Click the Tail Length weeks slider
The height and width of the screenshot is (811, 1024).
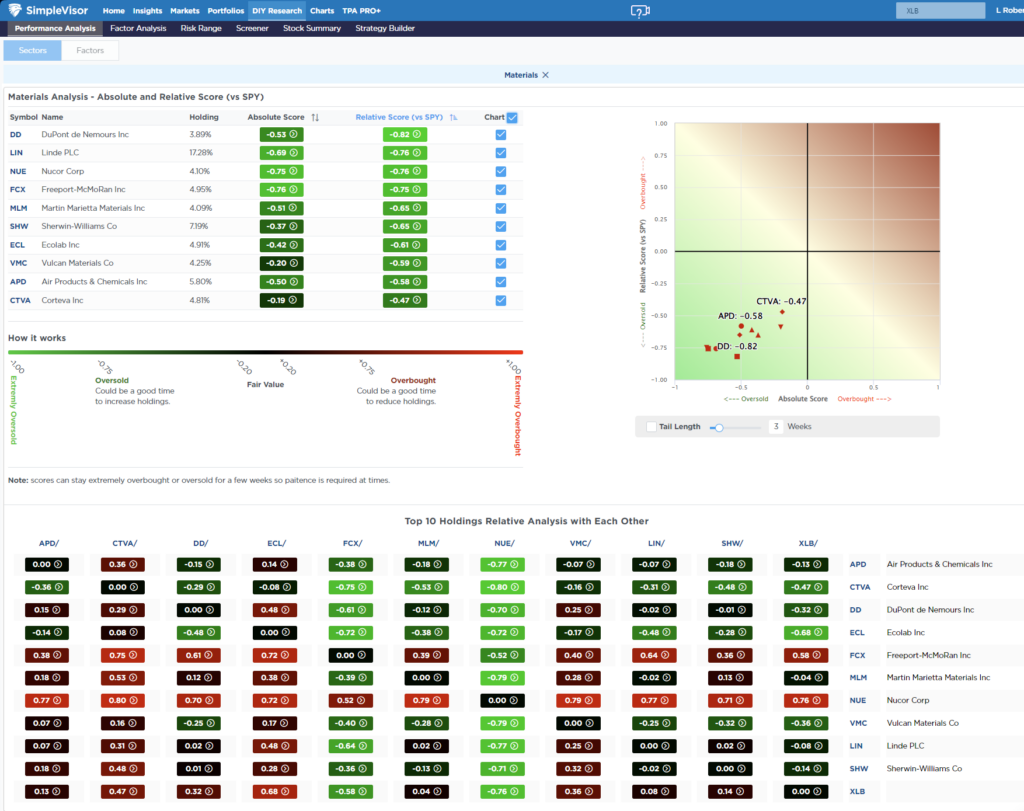(x=719, y=427)
